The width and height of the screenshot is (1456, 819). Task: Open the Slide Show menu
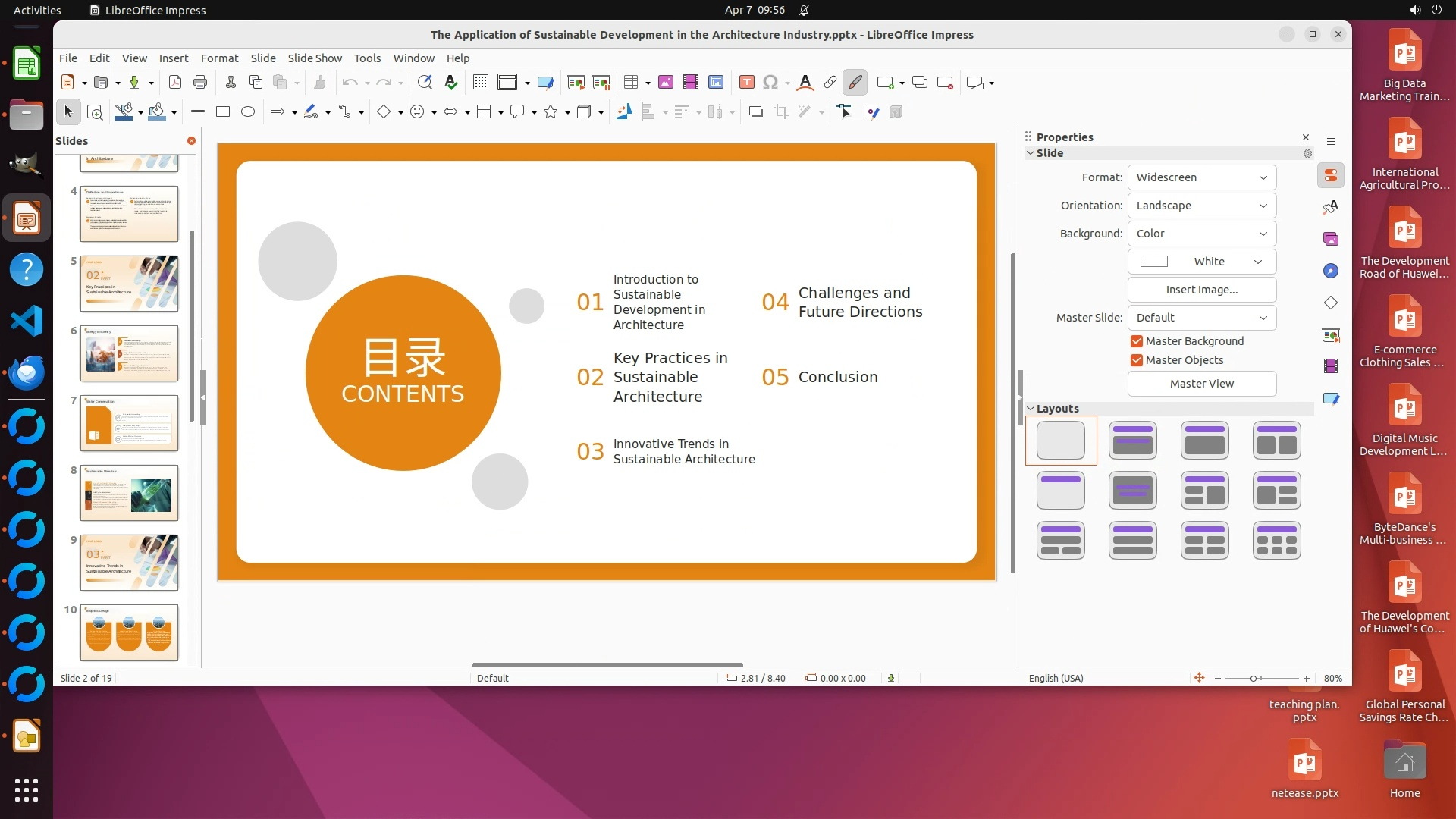tap(315, 58)
